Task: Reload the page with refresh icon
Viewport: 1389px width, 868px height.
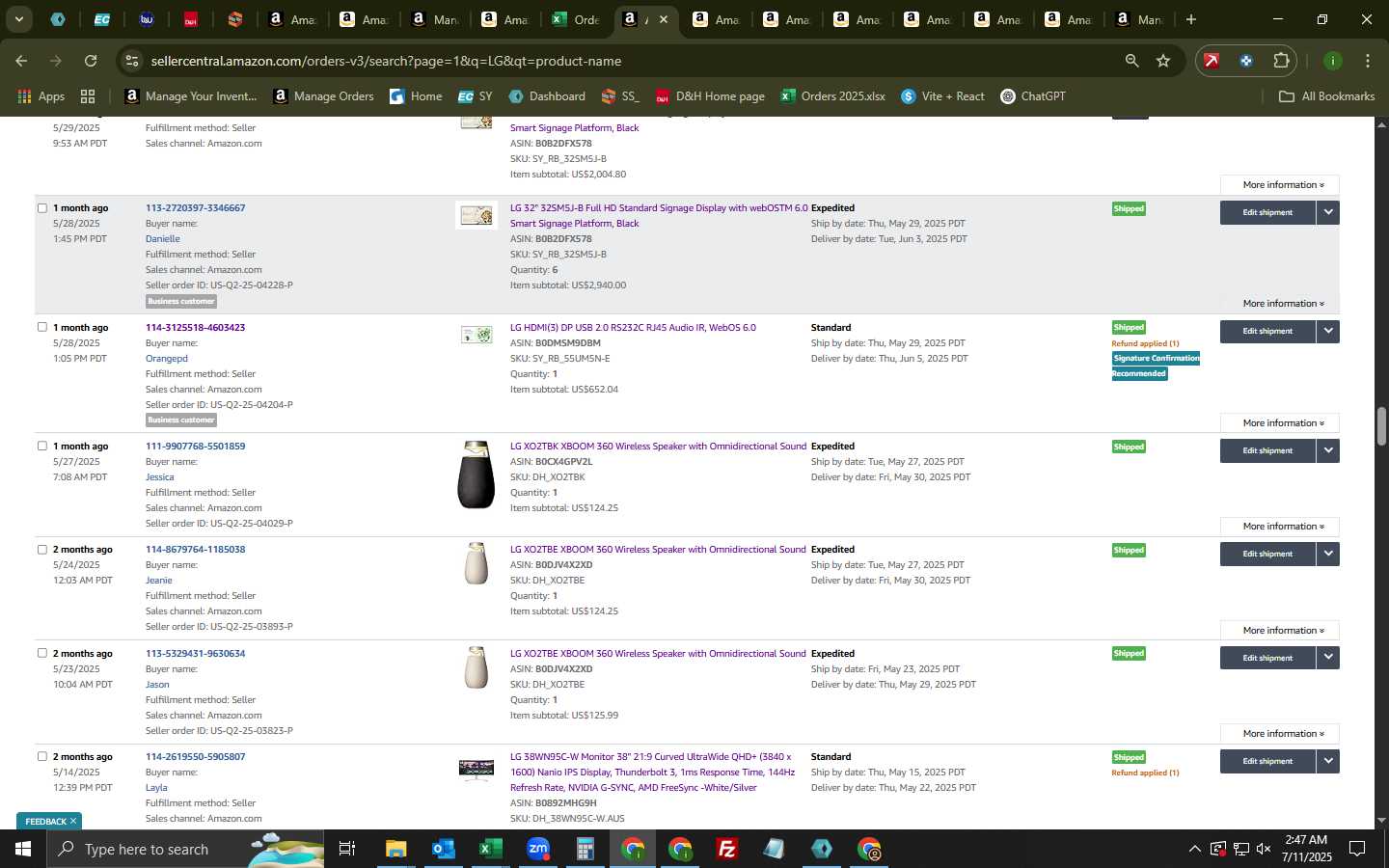Action: point(91,61)
